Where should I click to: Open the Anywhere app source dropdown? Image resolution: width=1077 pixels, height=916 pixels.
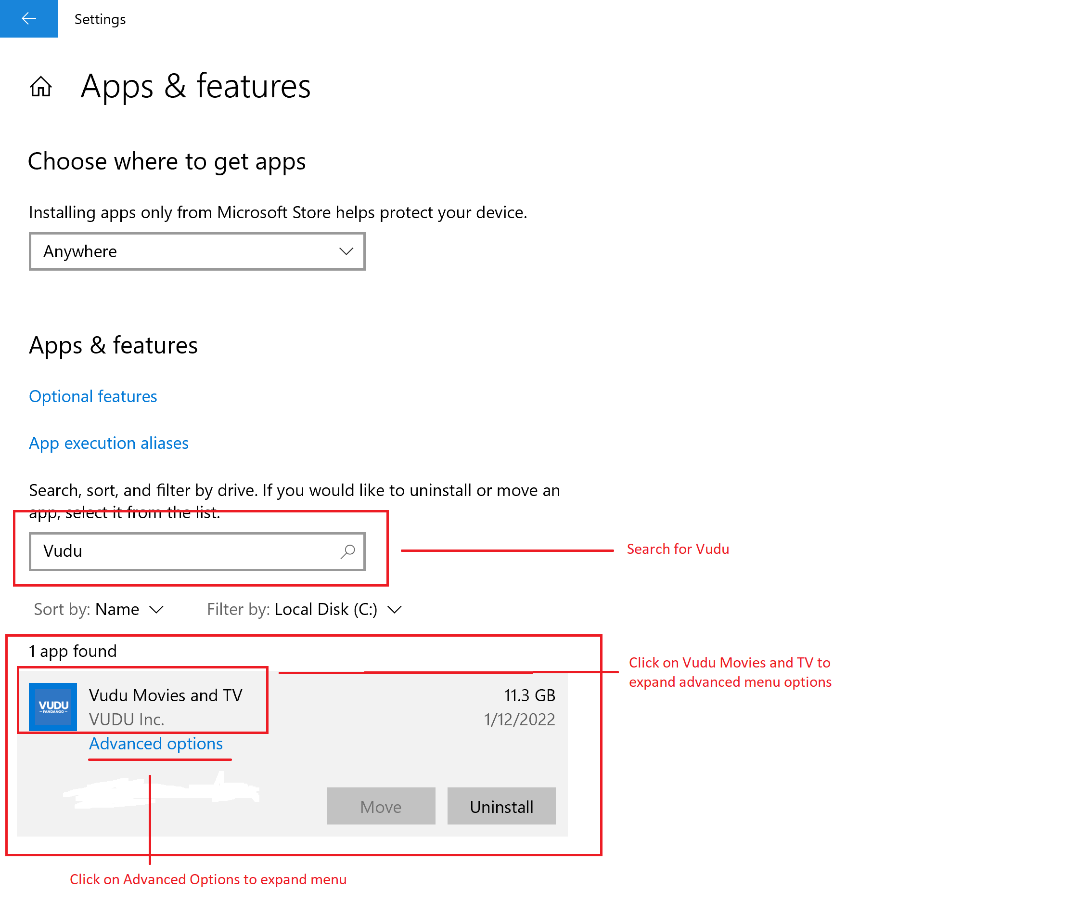[197, 251]
